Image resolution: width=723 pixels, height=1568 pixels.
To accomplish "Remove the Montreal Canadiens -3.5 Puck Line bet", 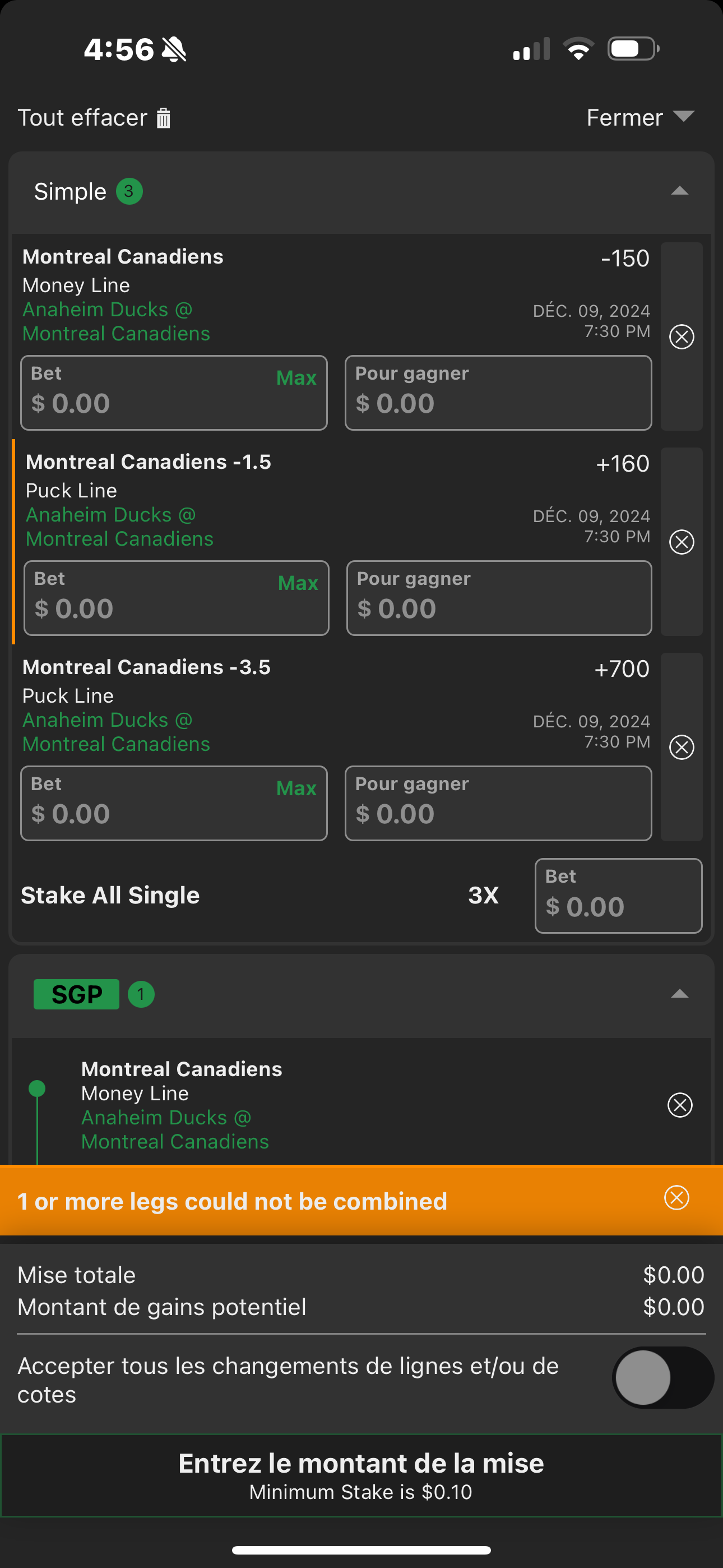I will tap(682, 747).
